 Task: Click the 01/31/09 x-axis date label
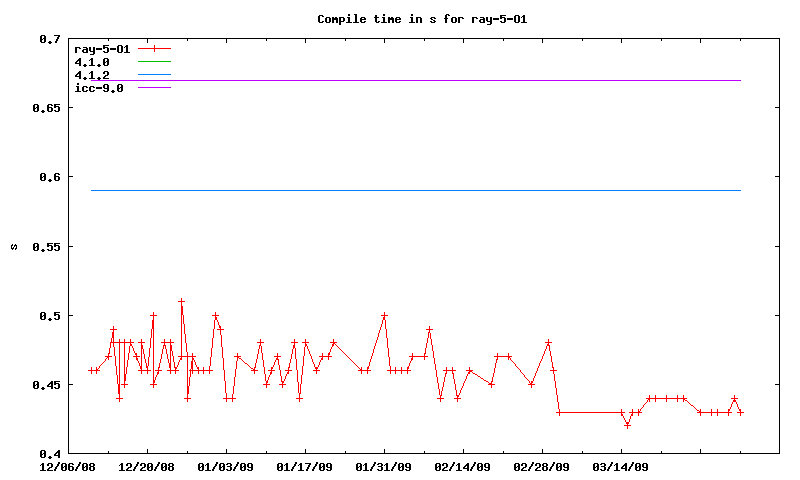(384, 466)
